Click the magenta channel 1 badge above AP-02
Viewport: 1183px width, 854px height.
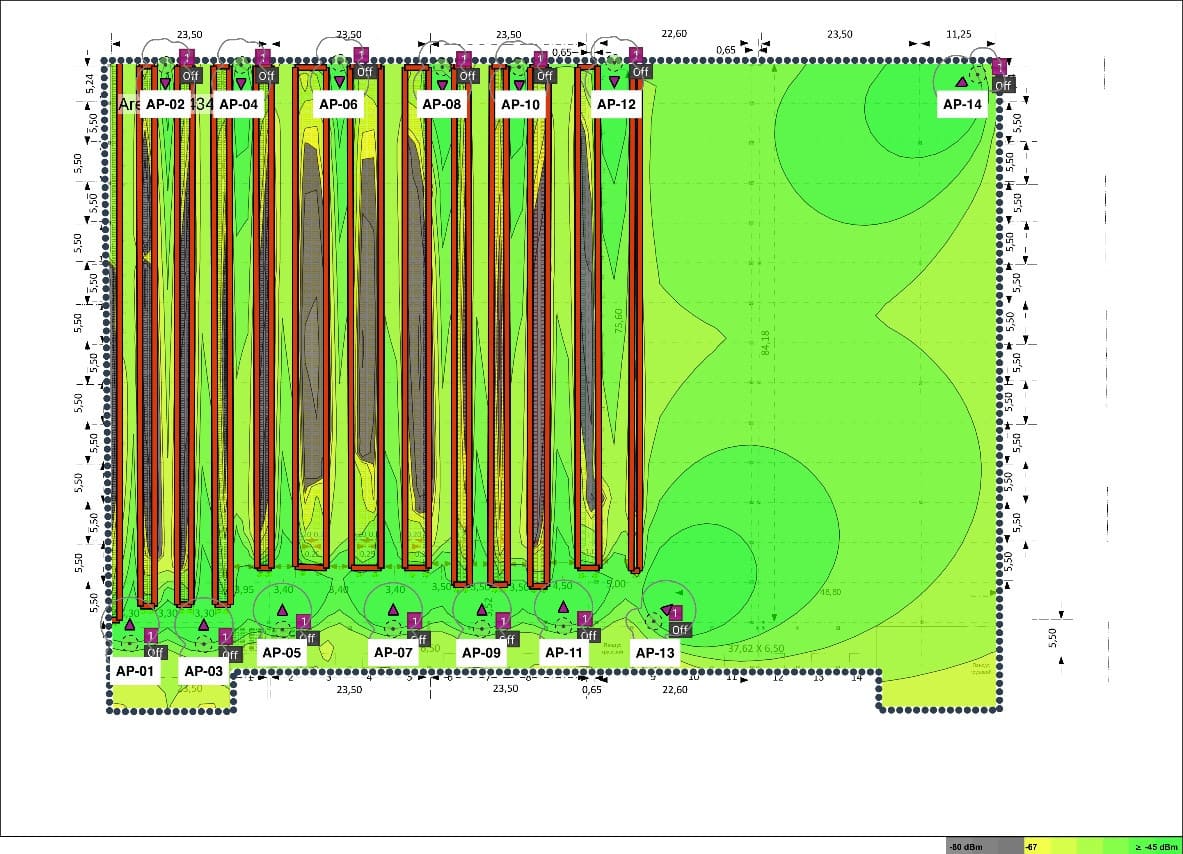coord(187,58)
